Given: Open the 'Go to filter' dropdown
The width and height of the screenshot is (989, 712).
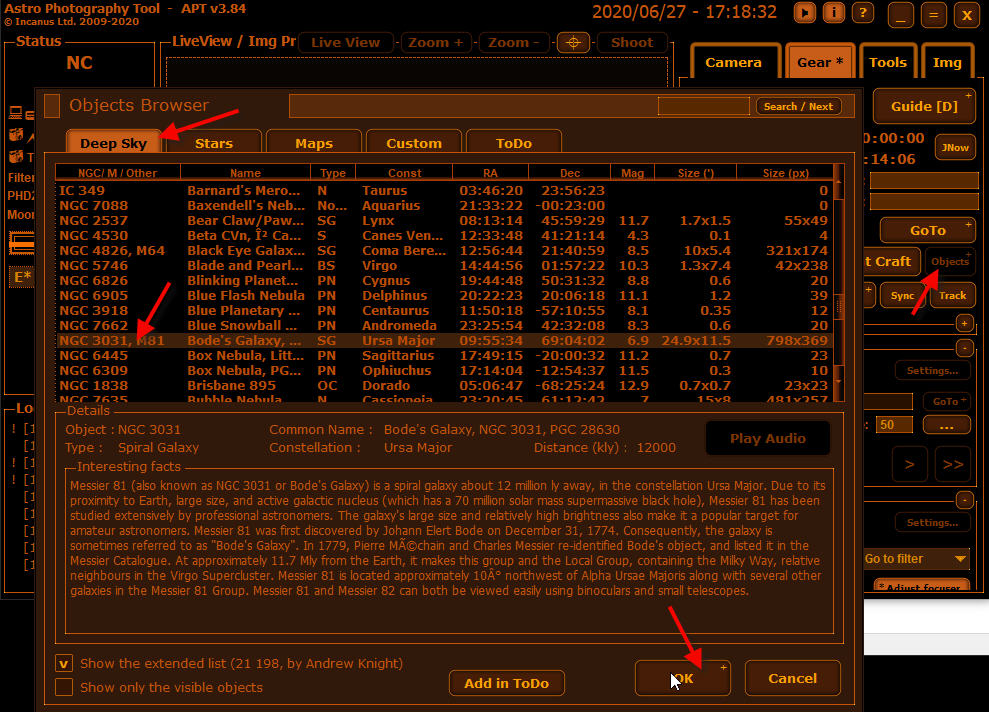Looking at the screenshot, I should pyautogui.click(x=915, y=559).
